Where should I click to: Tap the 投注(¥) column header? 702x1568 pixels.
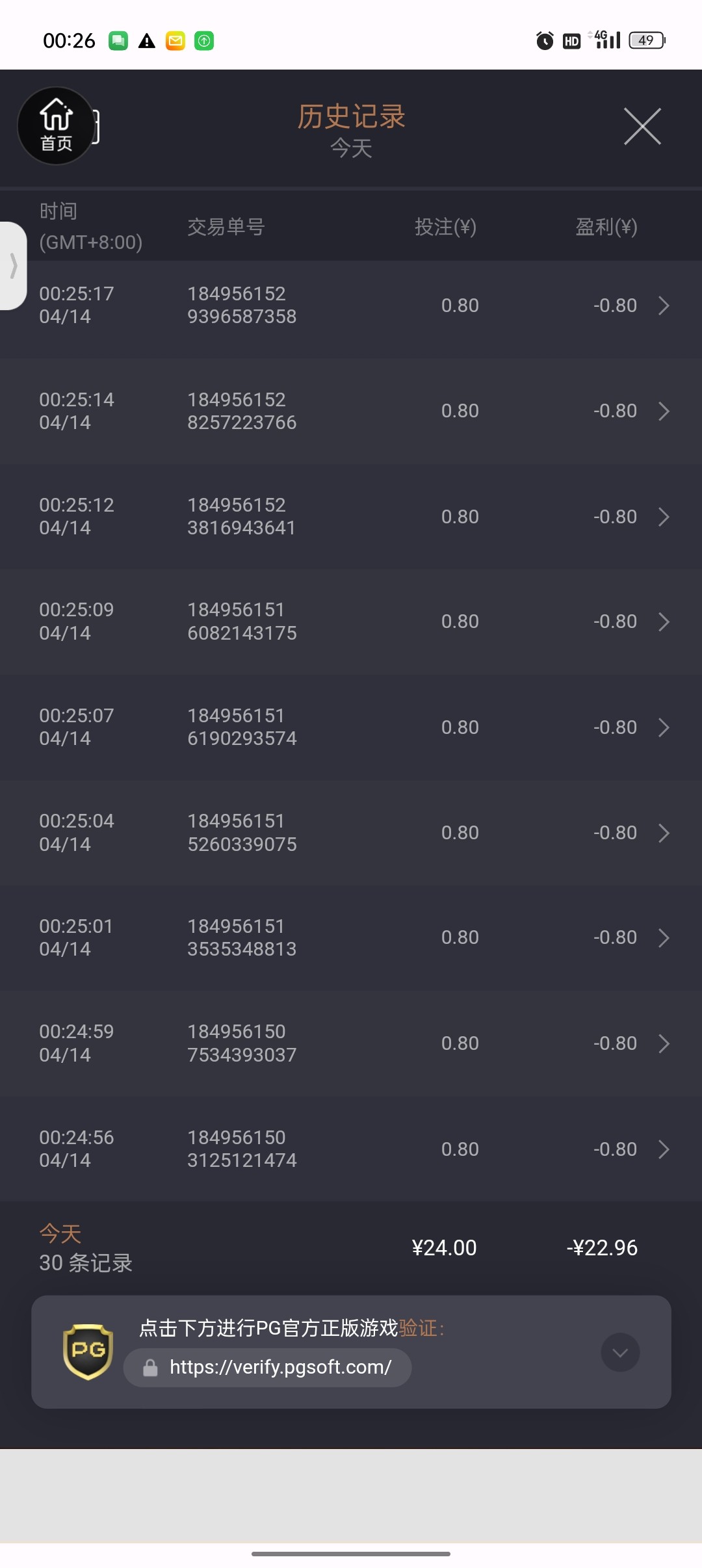[445, 227]
